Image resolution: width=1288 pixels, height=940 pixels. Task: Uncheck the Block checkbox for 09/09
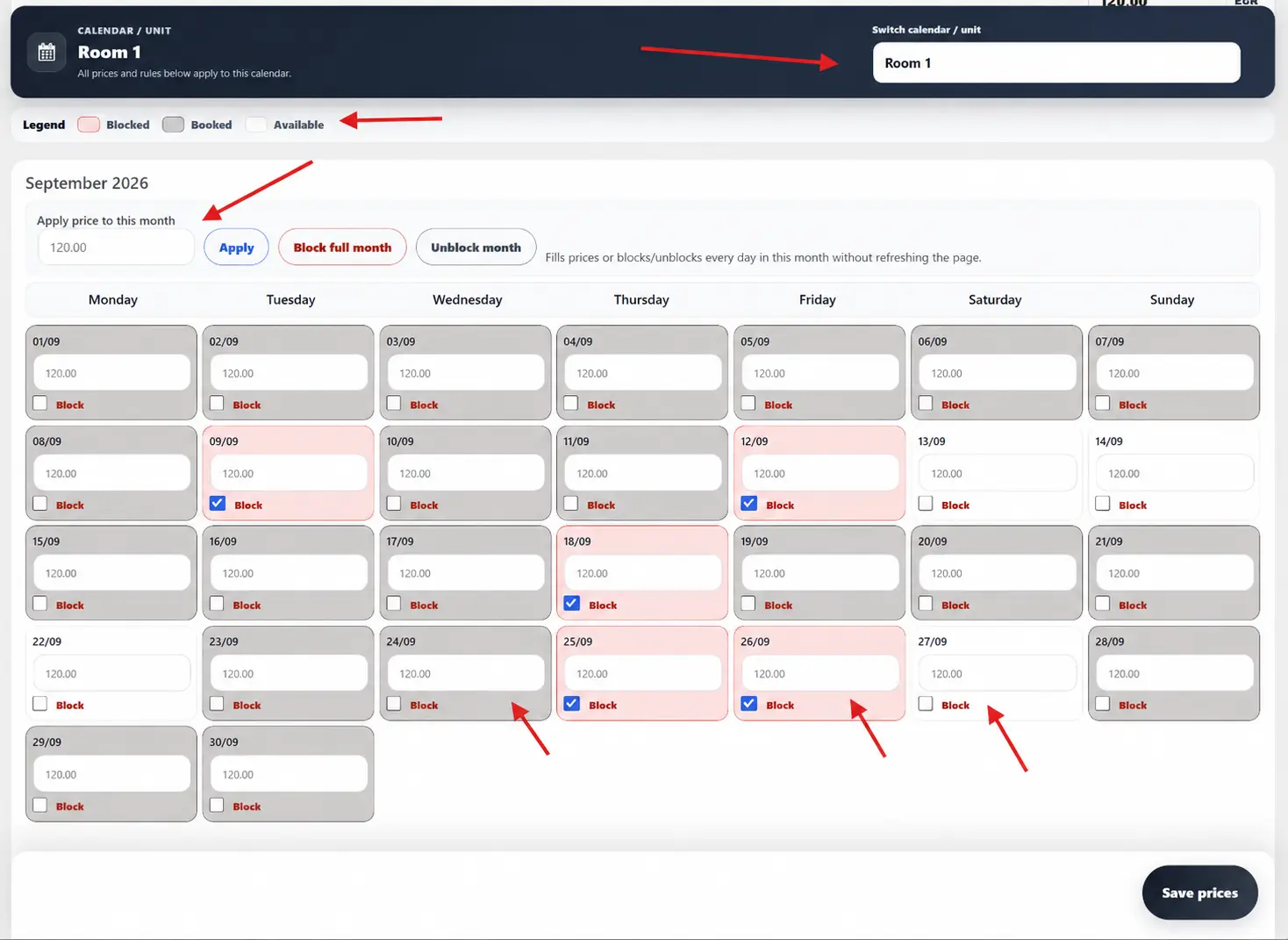pos(218,504)
